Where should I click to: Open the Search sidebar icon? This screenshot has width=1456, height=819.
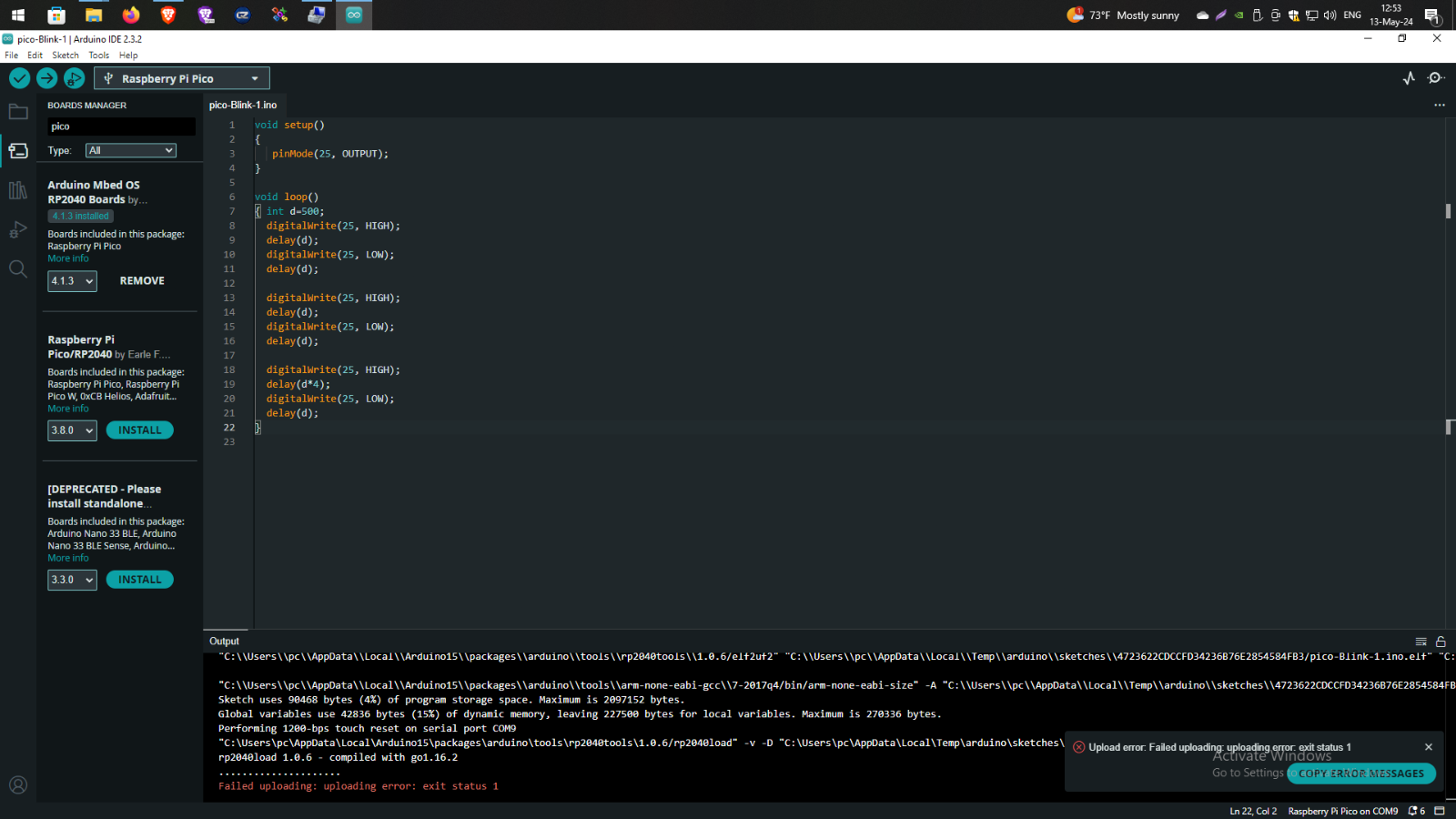pyautogui.click(x=18, y=268)
